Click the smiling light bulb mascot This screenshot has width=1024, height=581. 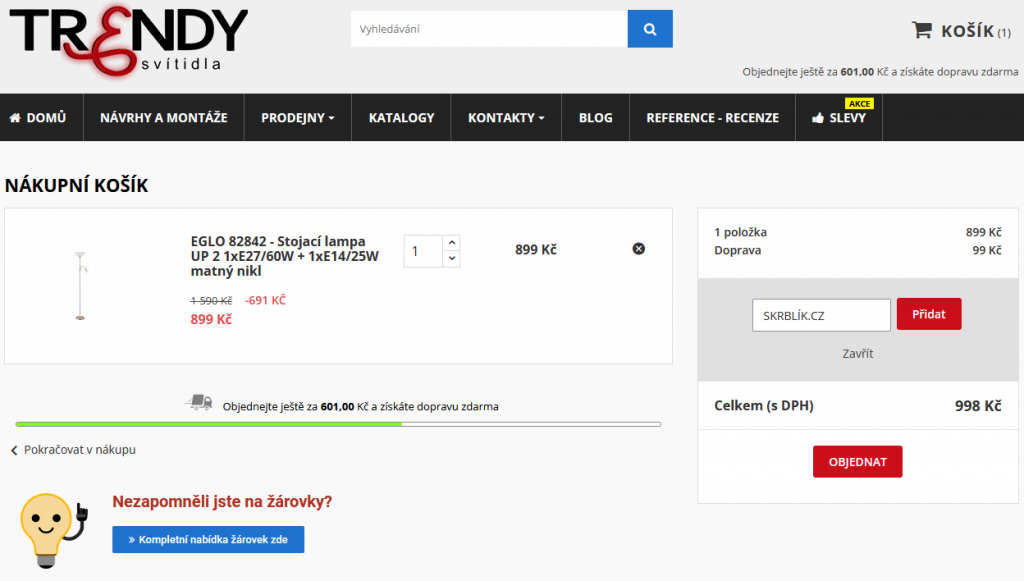(x=54, y=530)
